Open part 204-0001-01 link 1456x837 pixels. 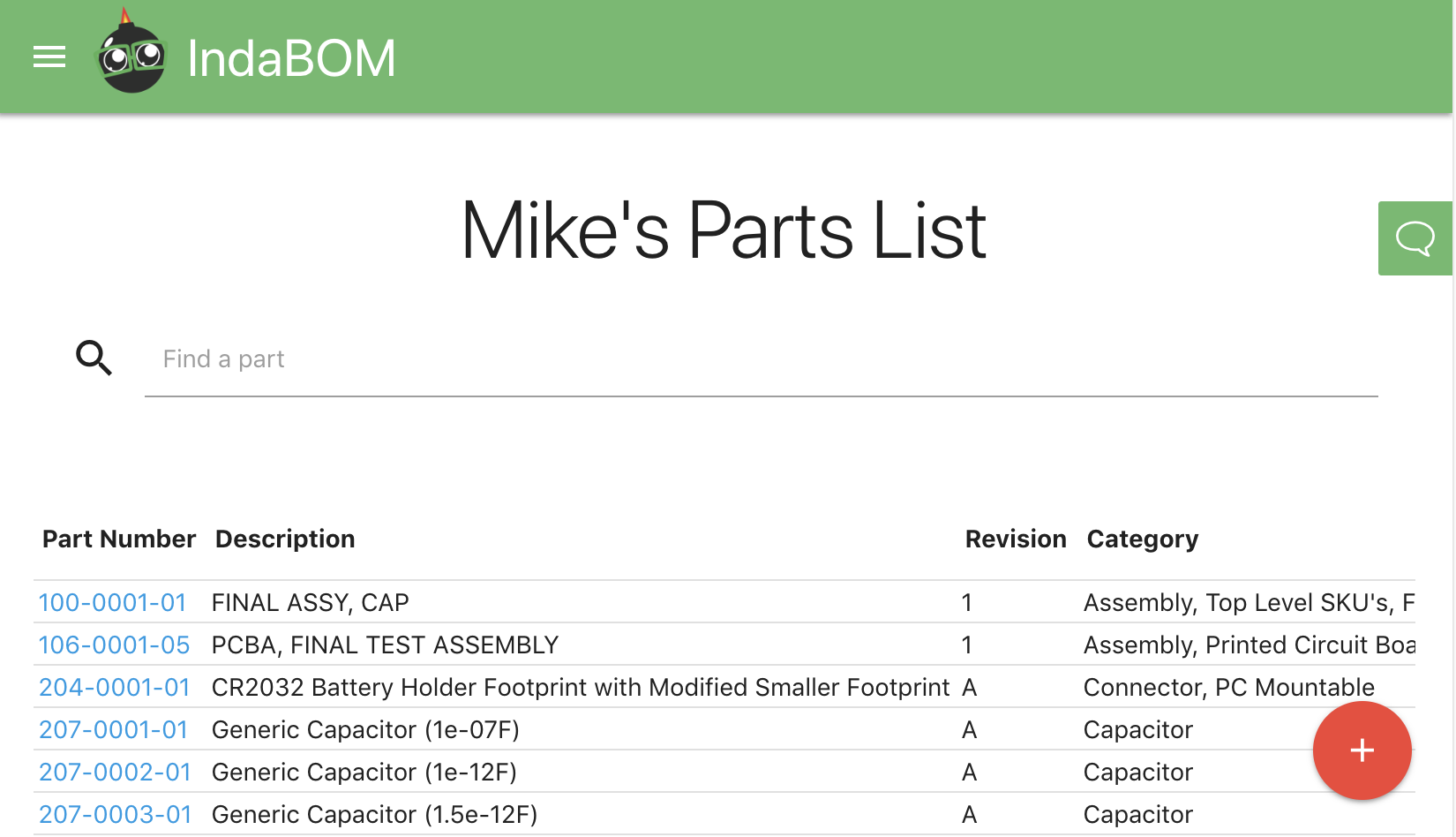click(115, 687)
